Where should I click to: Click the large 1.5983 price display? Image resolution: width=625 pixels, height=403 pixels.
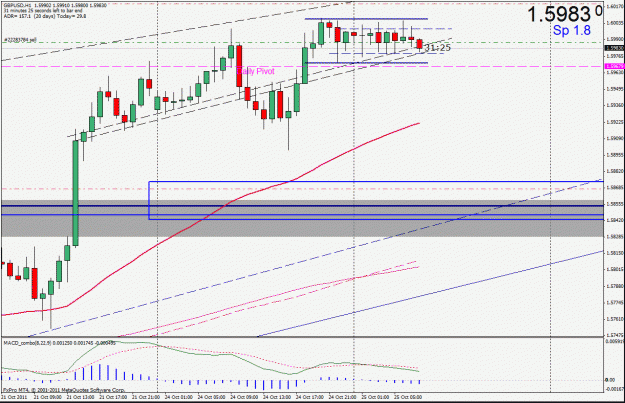coord(564,14)
